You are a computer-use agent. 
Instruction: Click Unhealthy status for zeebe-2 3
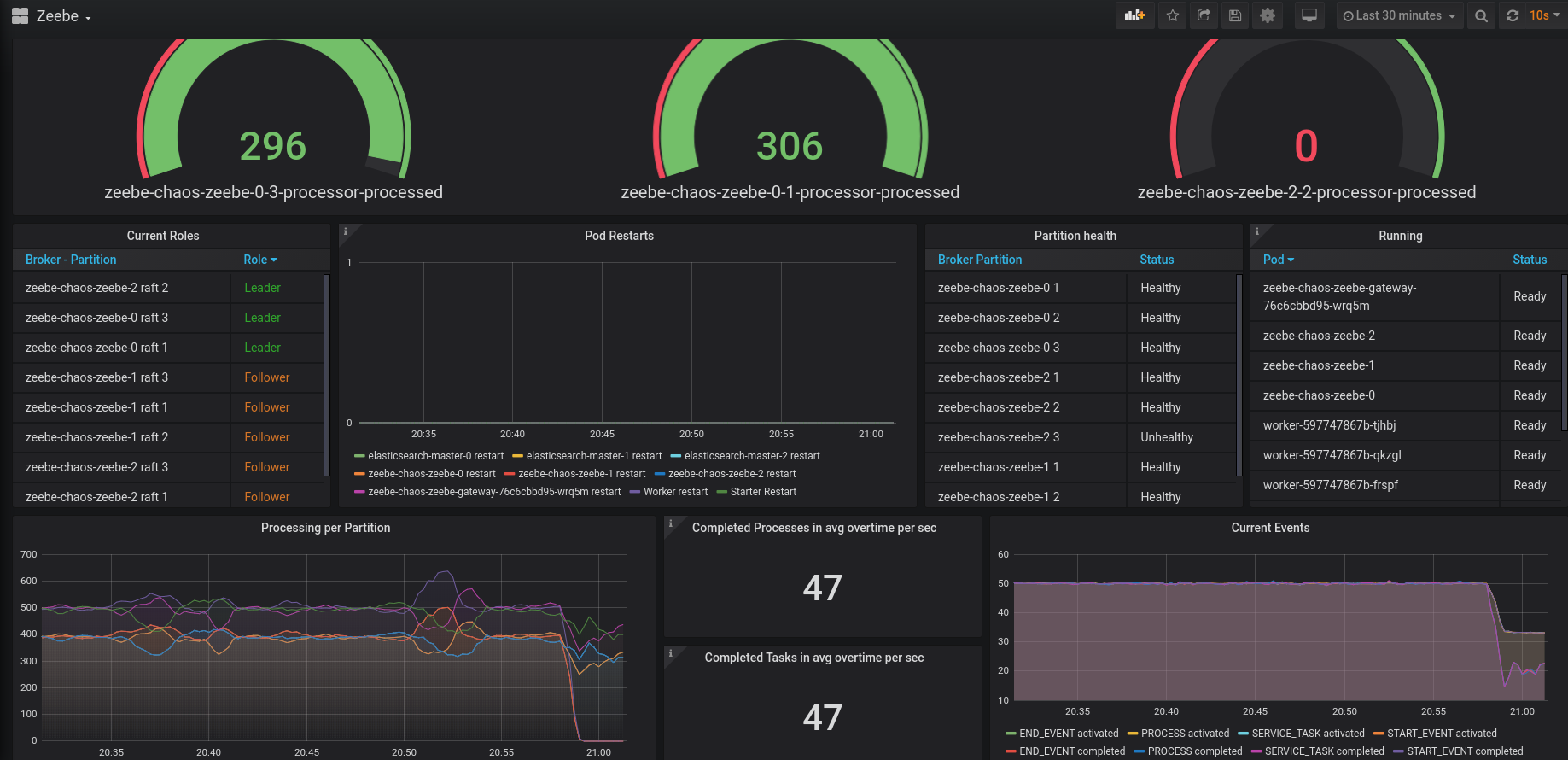coord(1166,437)
